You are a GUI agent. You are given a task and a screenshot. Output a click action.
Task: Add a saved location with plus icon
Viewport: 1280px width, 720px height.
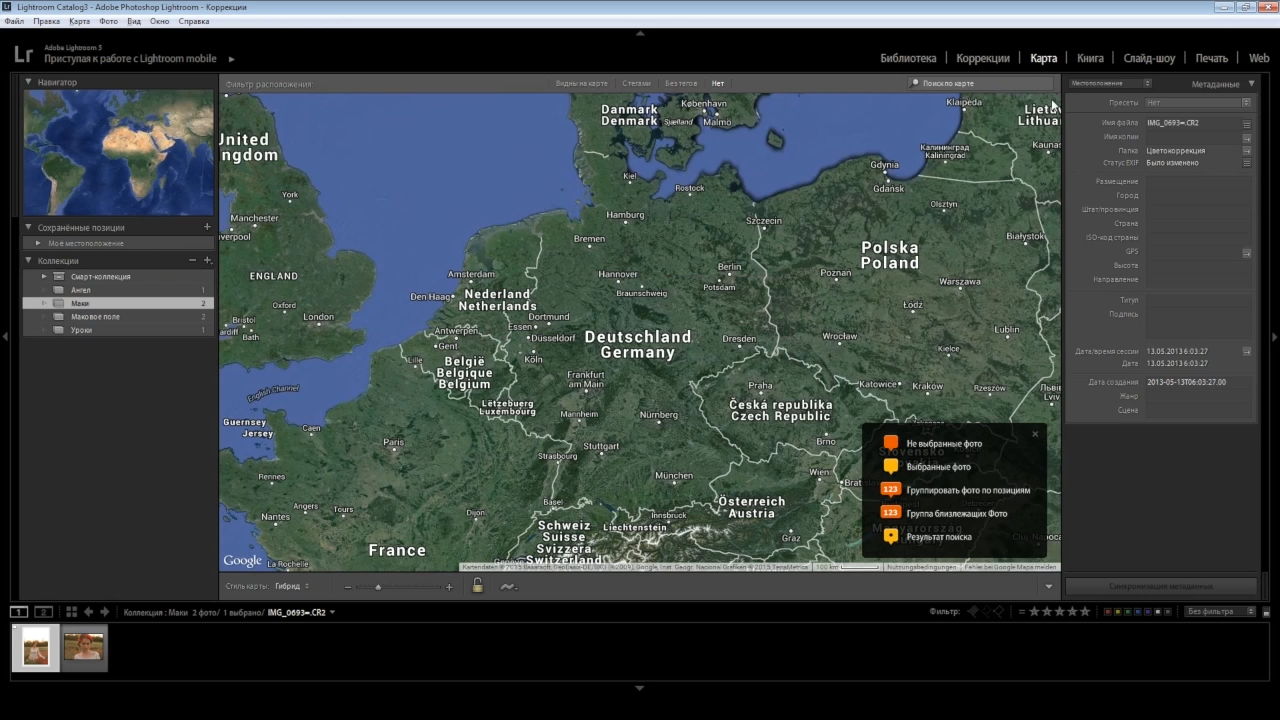(207, 227)
